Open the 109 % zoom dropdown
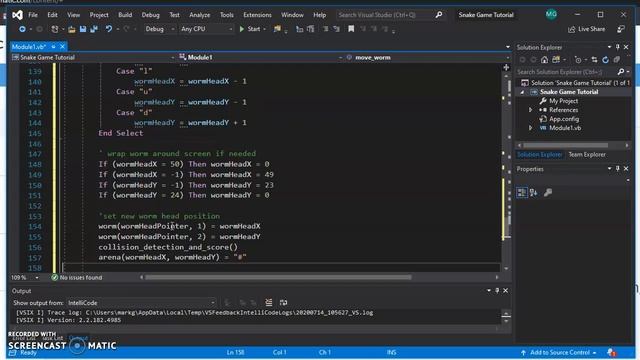 (x=24, y=278)
